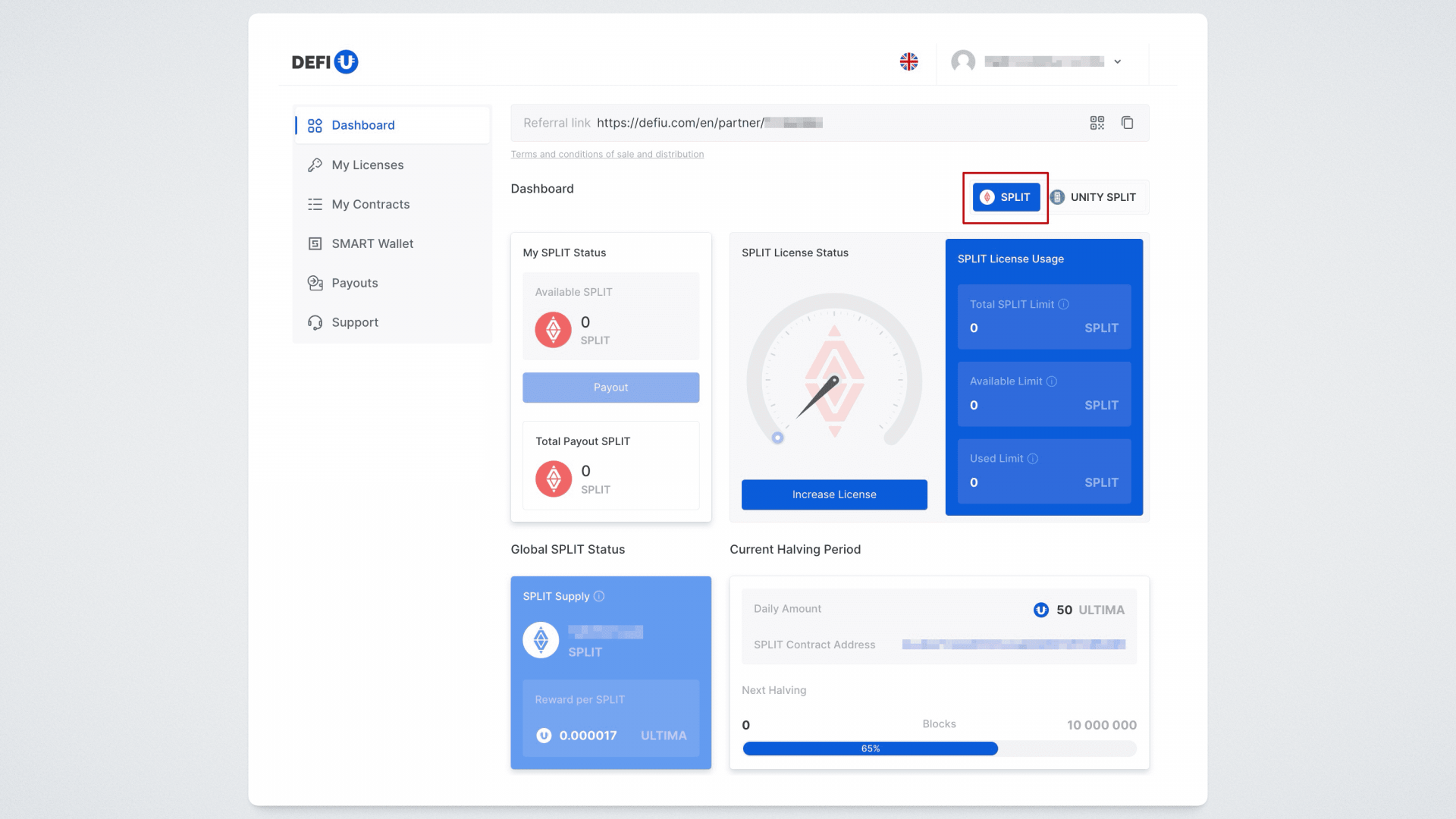The width and height of the screenshot is (1456, 819).
Task: Show the referral link QR code
Action: pyautogui.click(x=1097, y=123)
